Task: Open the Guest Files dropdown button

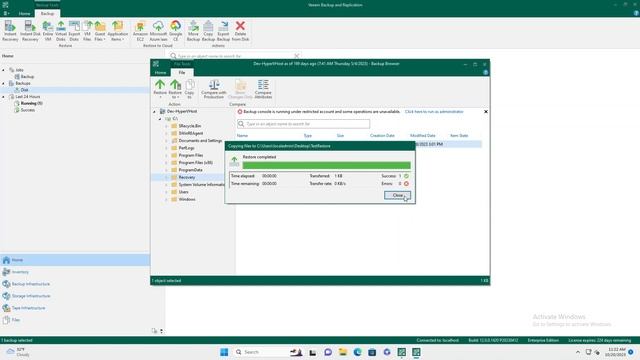Action: coord(100,31)
